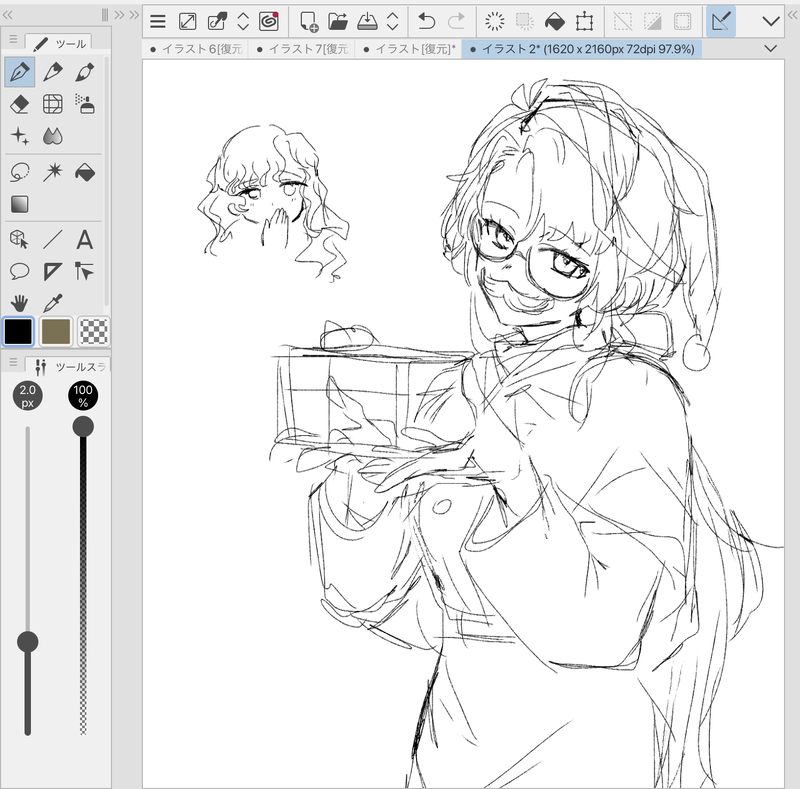Click the quick access share icon
This screenshot has height=789, width=800.
coord(217,21)
